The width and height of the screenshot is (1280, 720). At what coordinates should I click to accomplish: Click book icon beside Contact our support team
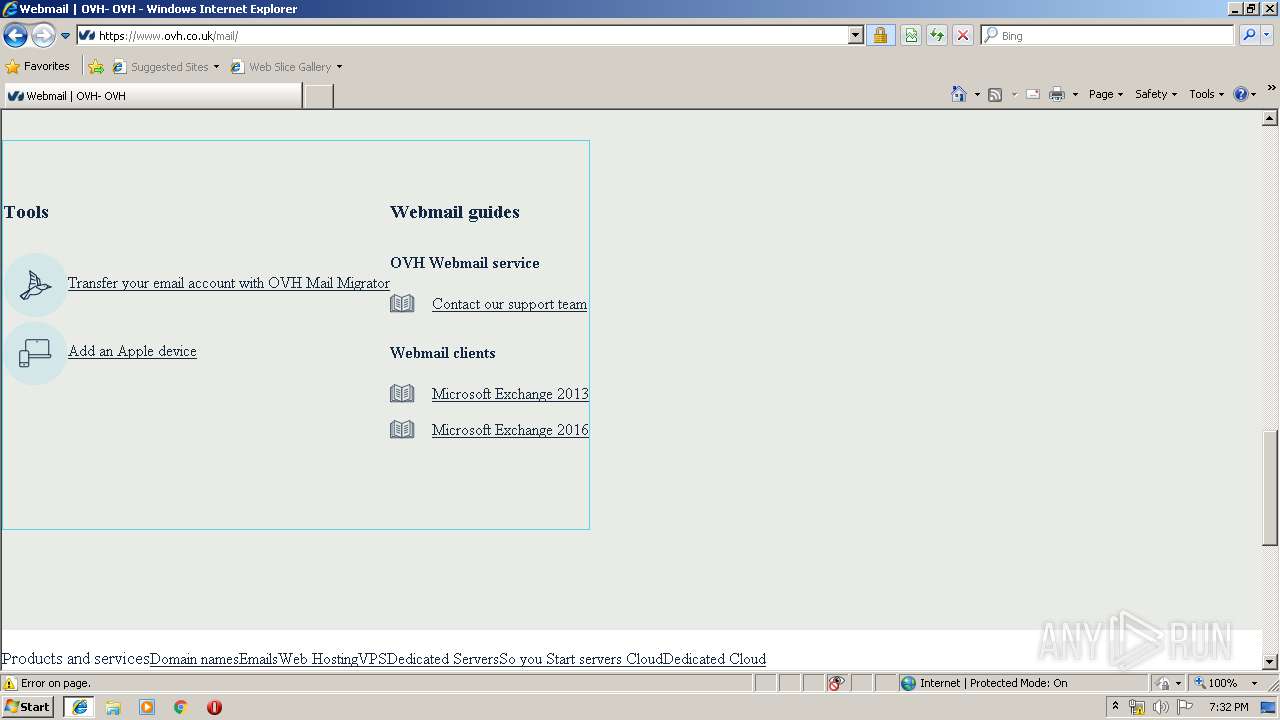[x=402, y=303]
